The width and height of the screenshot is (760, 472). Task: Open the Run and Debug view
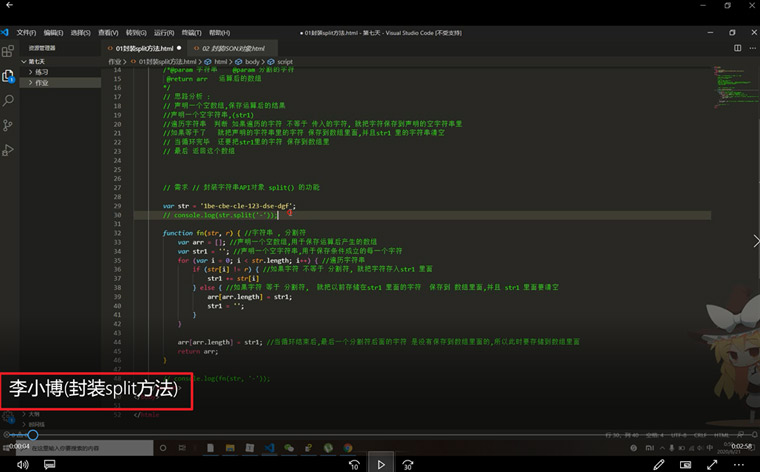click(x=8, y=150)
